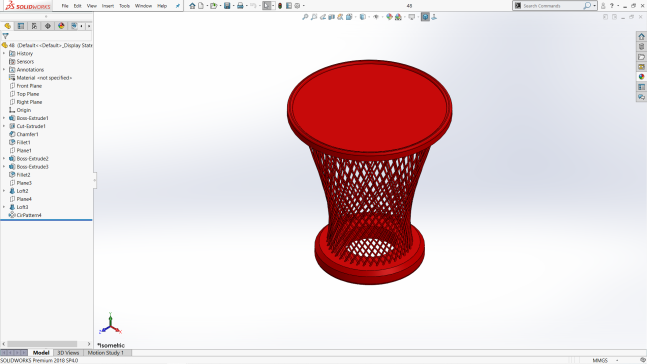The height and width of the screenshot is (364, 647).
Task: Open Design Library in task pane
Action: [x=641, y=47]
